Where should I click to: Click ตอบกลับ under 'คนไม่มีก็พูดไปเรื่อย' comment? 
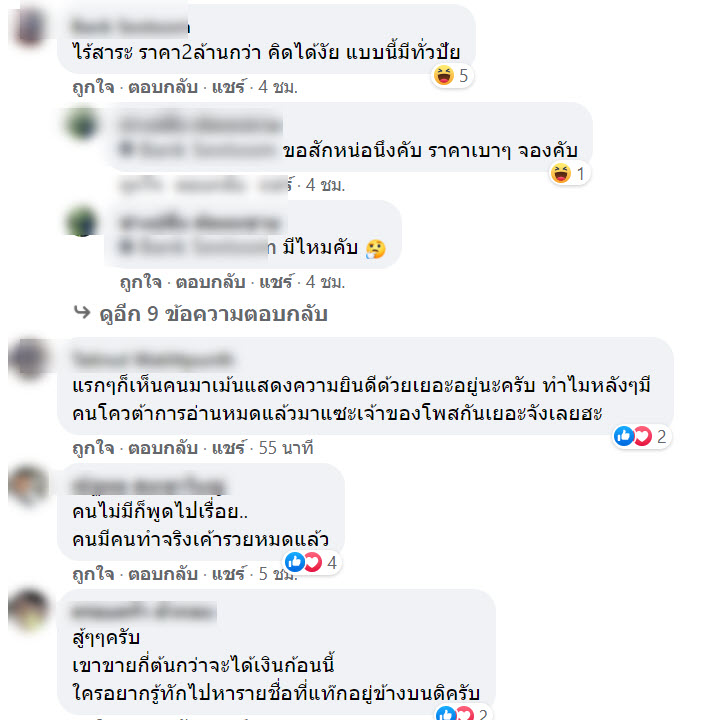click(163, 574)
